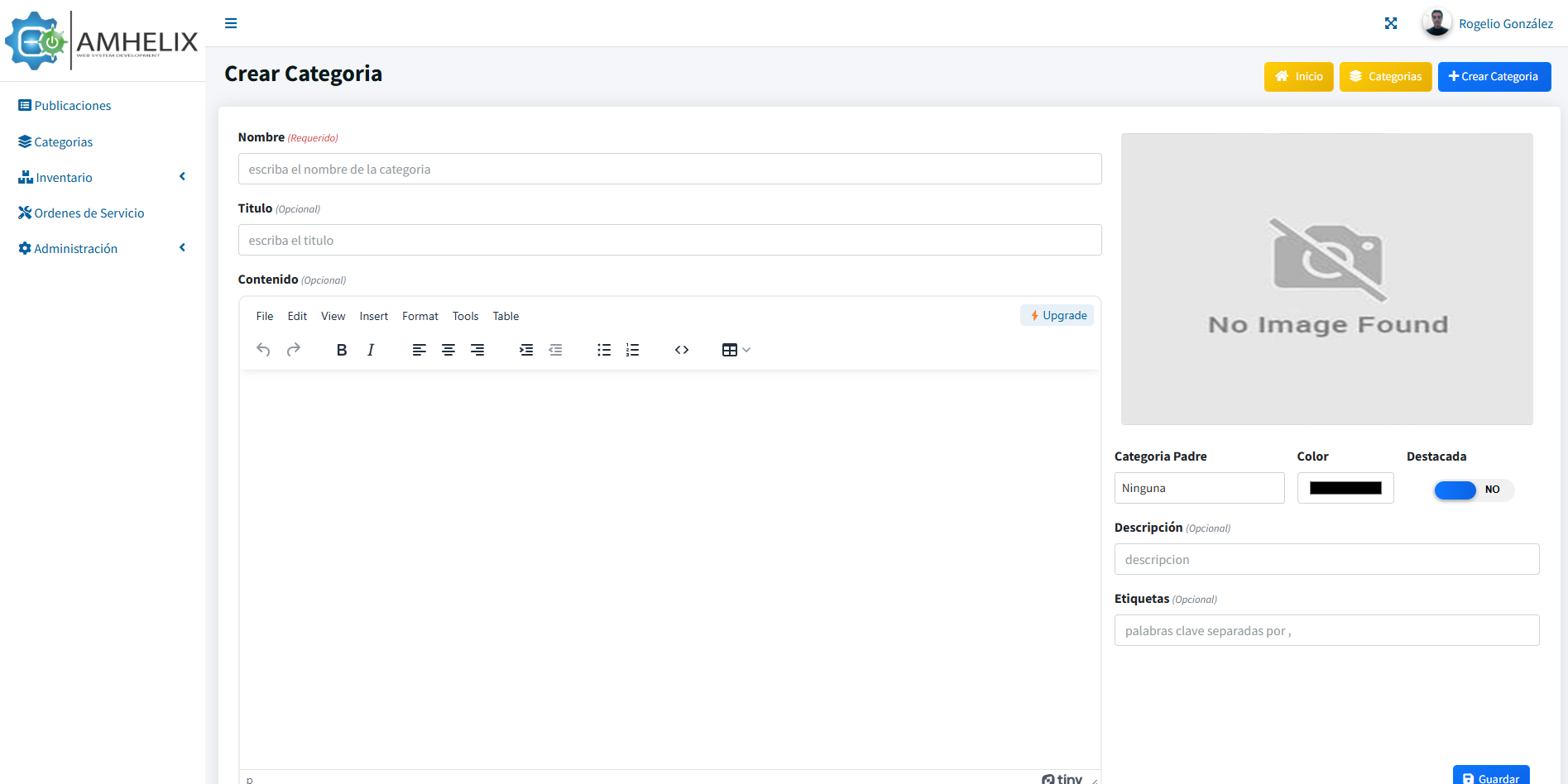Open the Insert menu in editor

373,316
